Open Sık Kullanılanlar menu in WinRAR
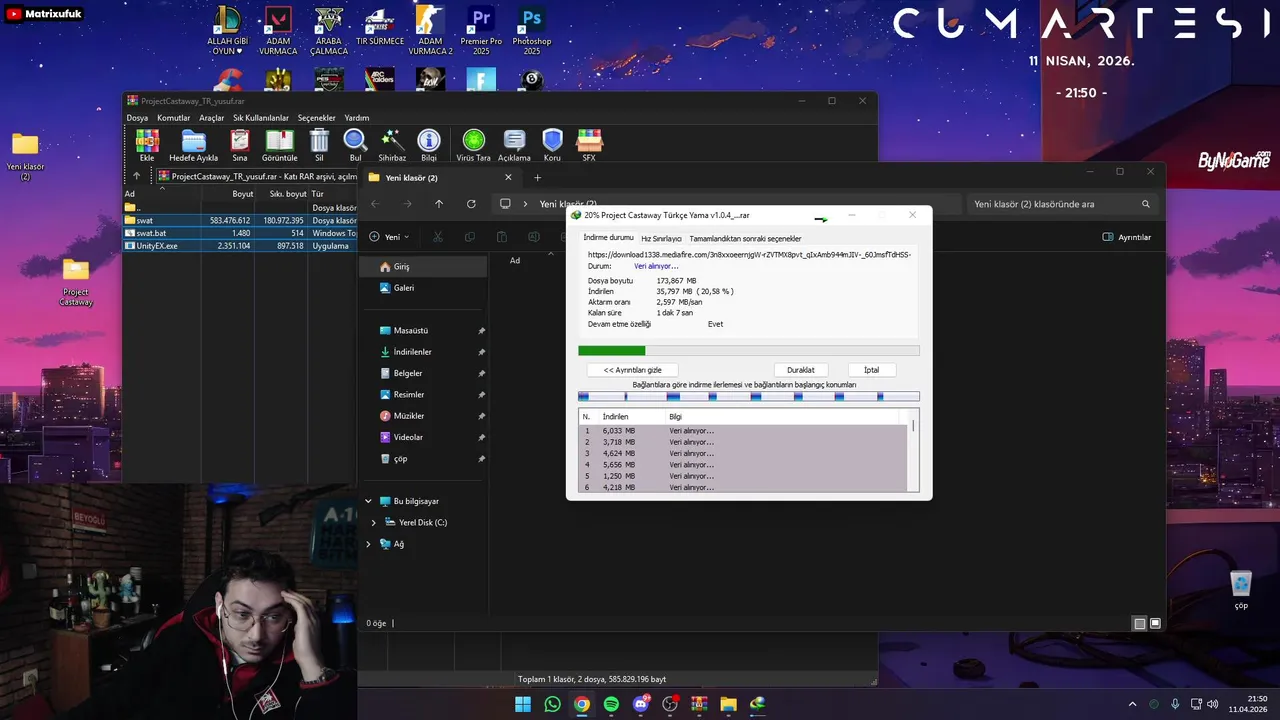The width and height of the screenshot is (1280, 720). (x=261, y=118)
